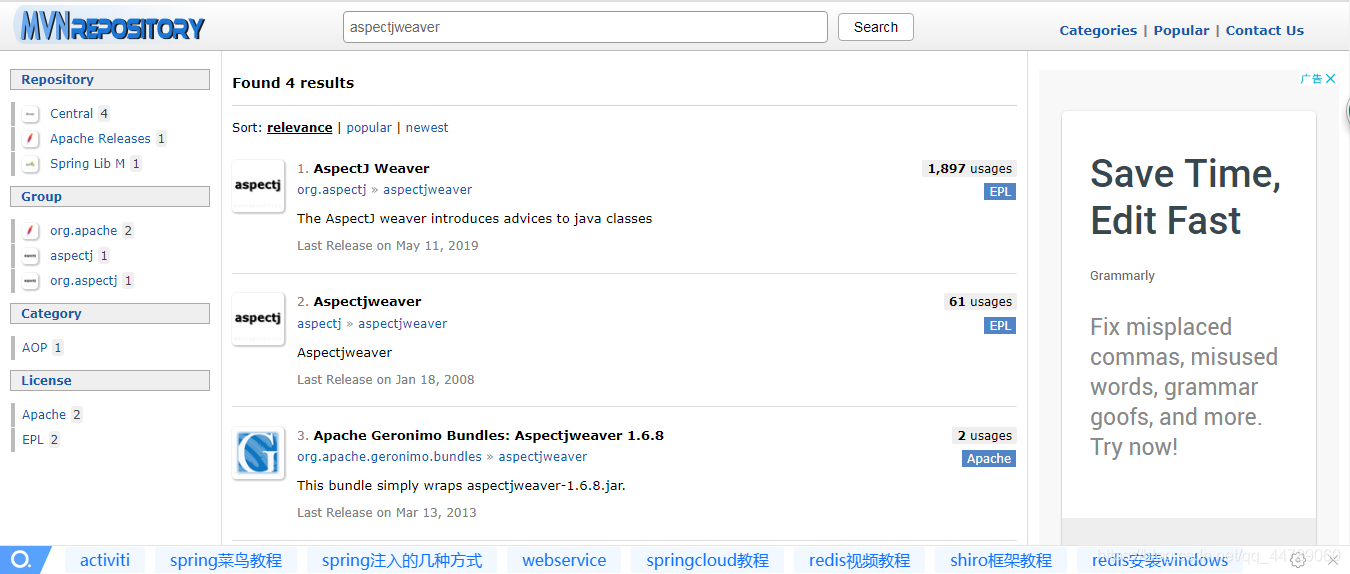This screenshot has height=574, width=1350.
Task: Click the Found 4 results heading
Action: point(293,83)
